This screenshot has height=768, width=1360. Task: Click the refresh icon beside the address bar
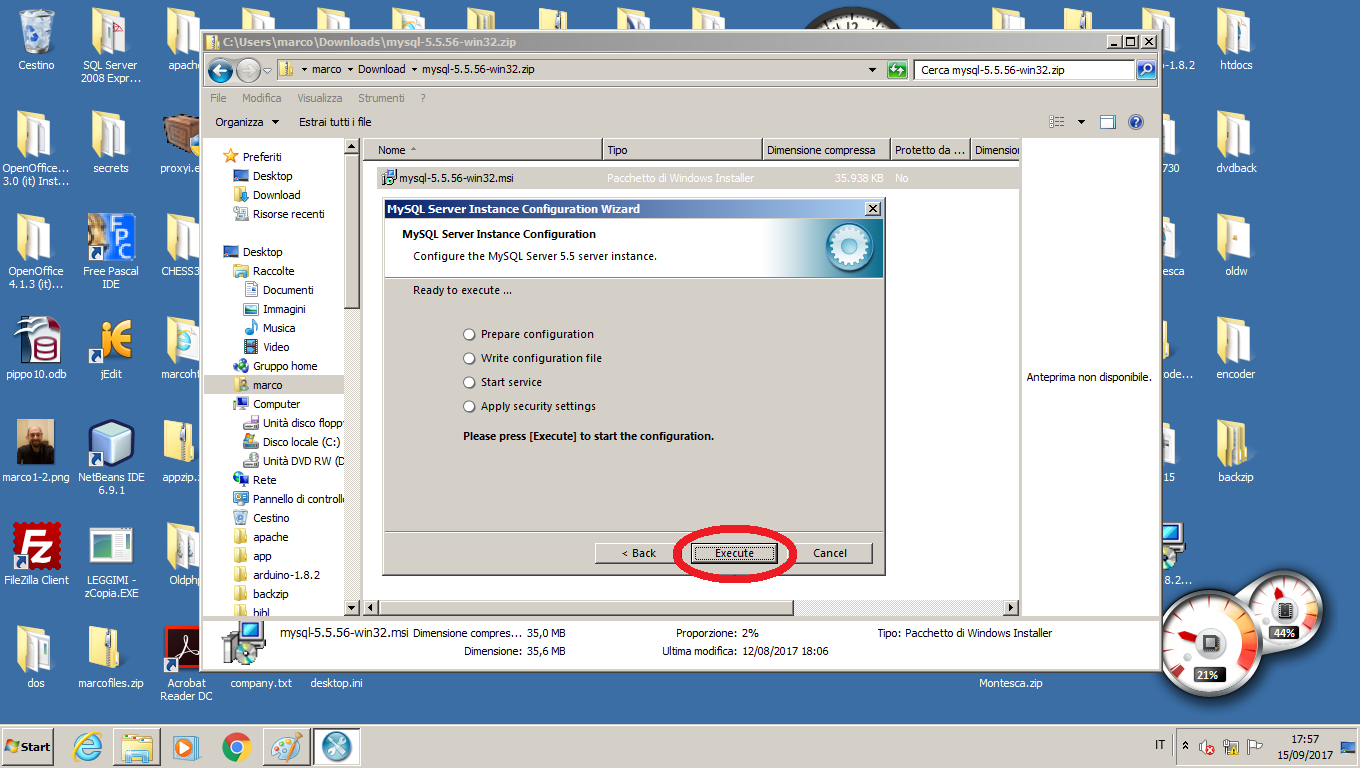[897, 70]
